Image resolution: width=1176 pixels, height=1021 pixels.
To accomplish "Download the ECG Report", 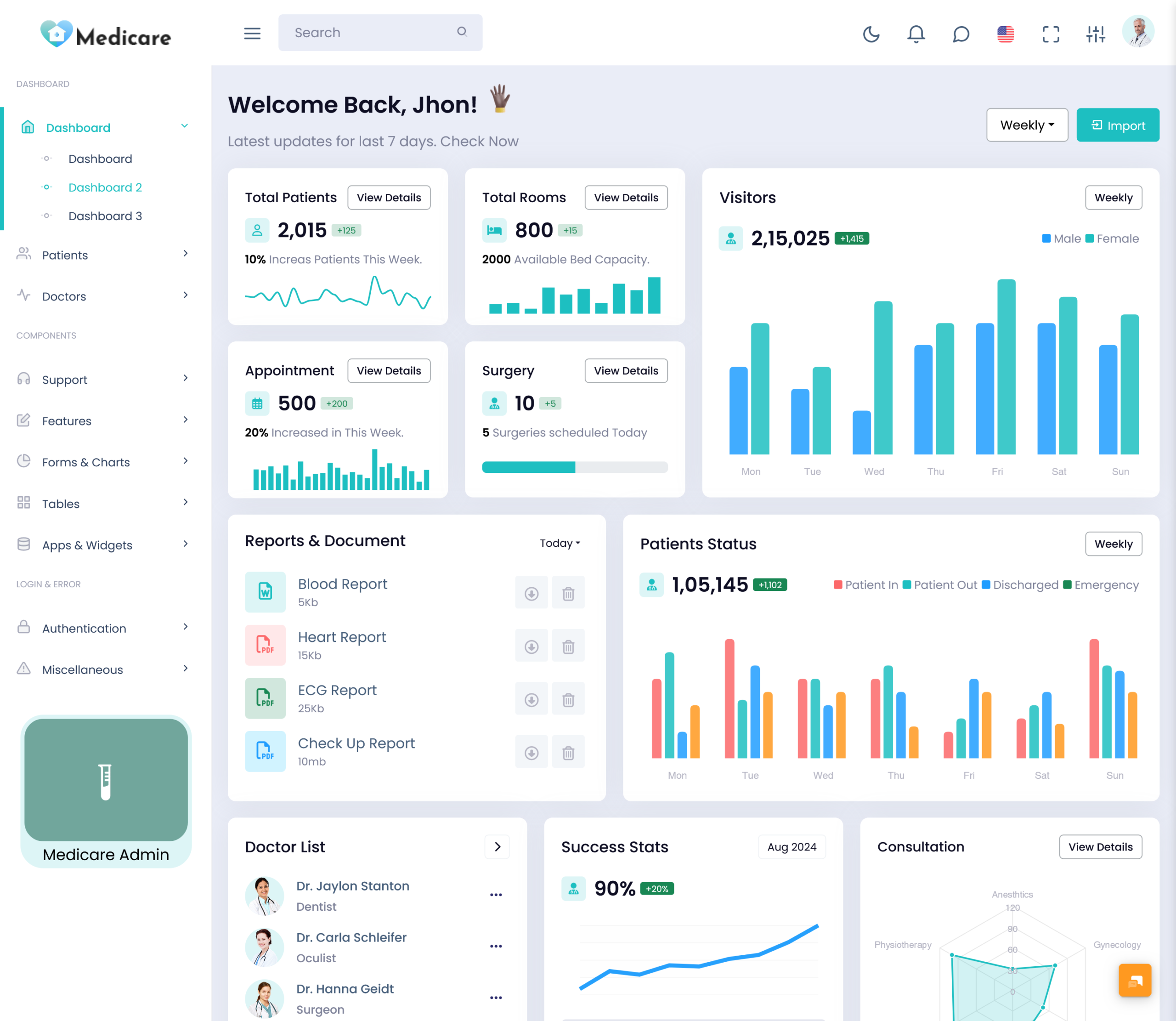I will [531, 698].
